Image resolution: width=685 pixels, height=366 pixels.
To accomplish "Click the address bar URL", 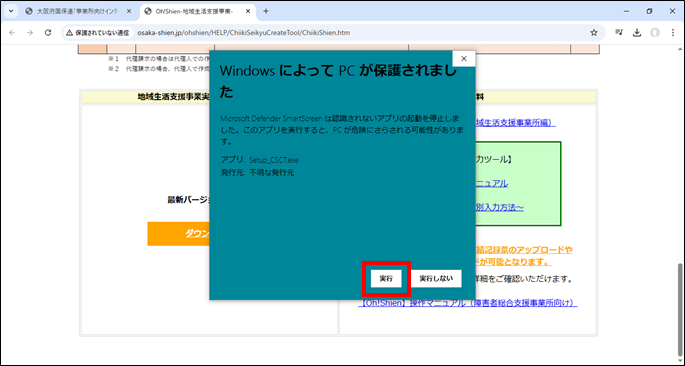I will pos(243,33).
